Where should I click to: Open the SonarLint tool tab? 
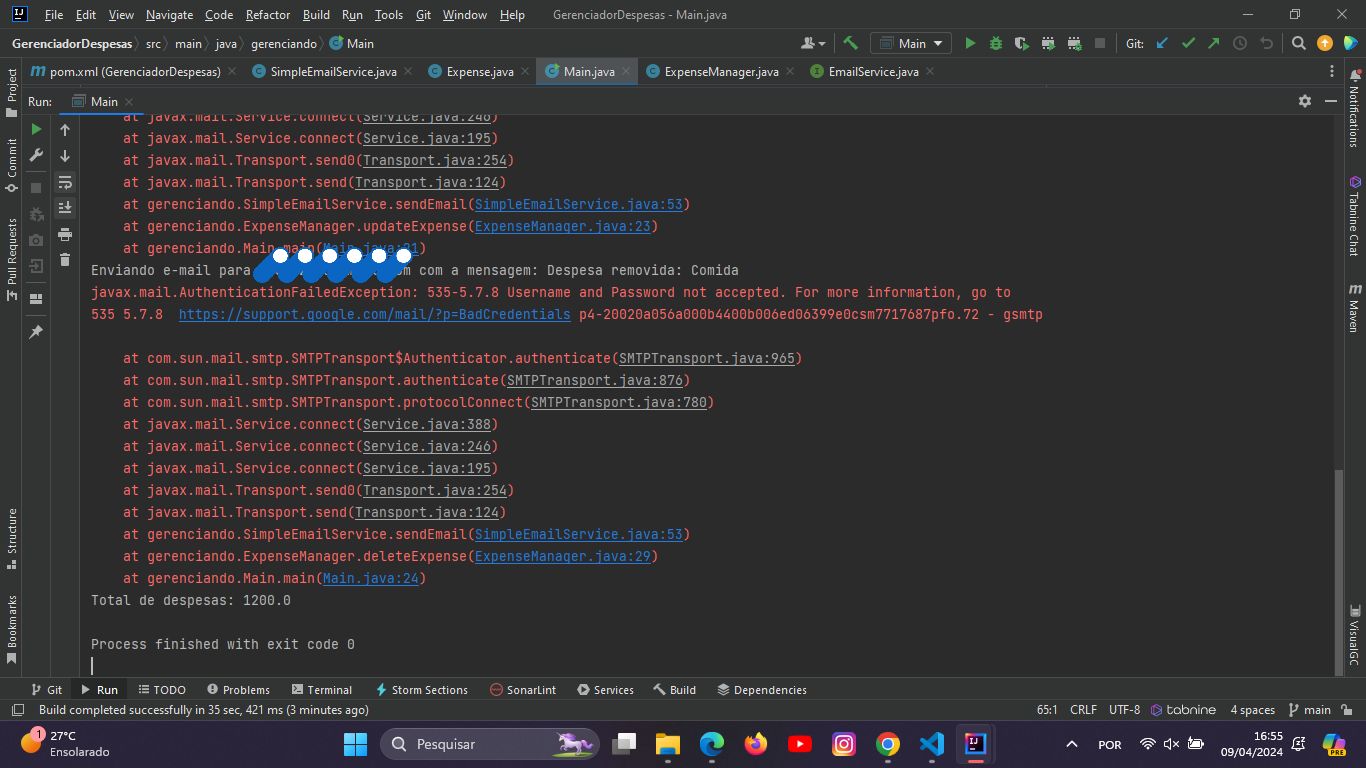click(523, 690)
